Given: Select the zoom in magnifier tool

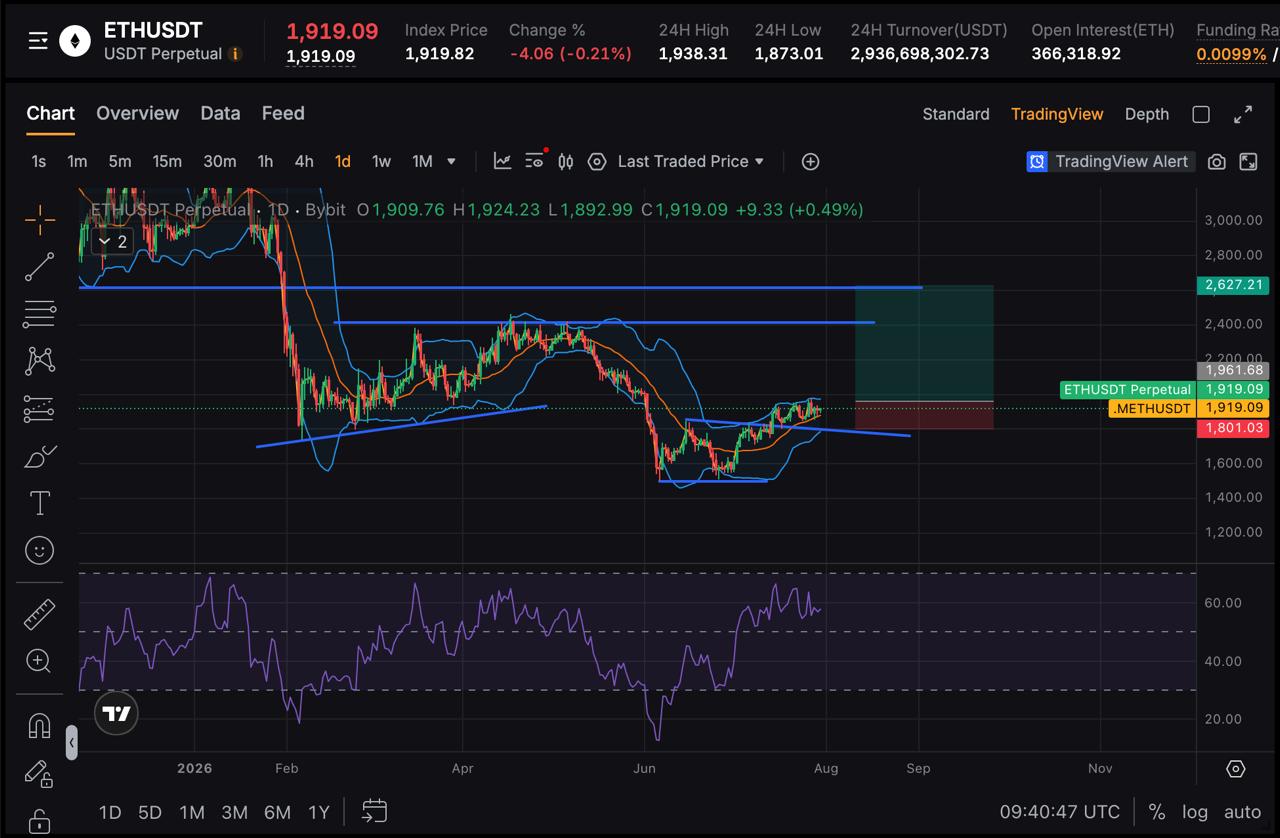Looking at the screenshot, I should click(40, 661).
